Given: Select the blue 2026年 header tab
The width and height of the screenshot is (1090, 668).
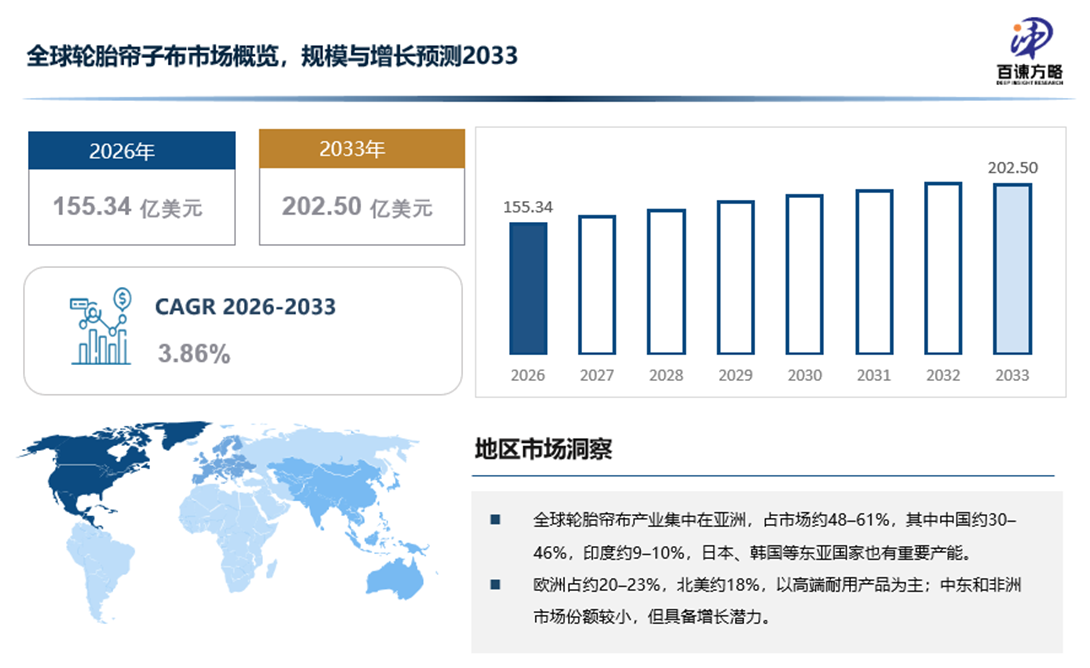Looking at the screenshot, I should (132, 151).
